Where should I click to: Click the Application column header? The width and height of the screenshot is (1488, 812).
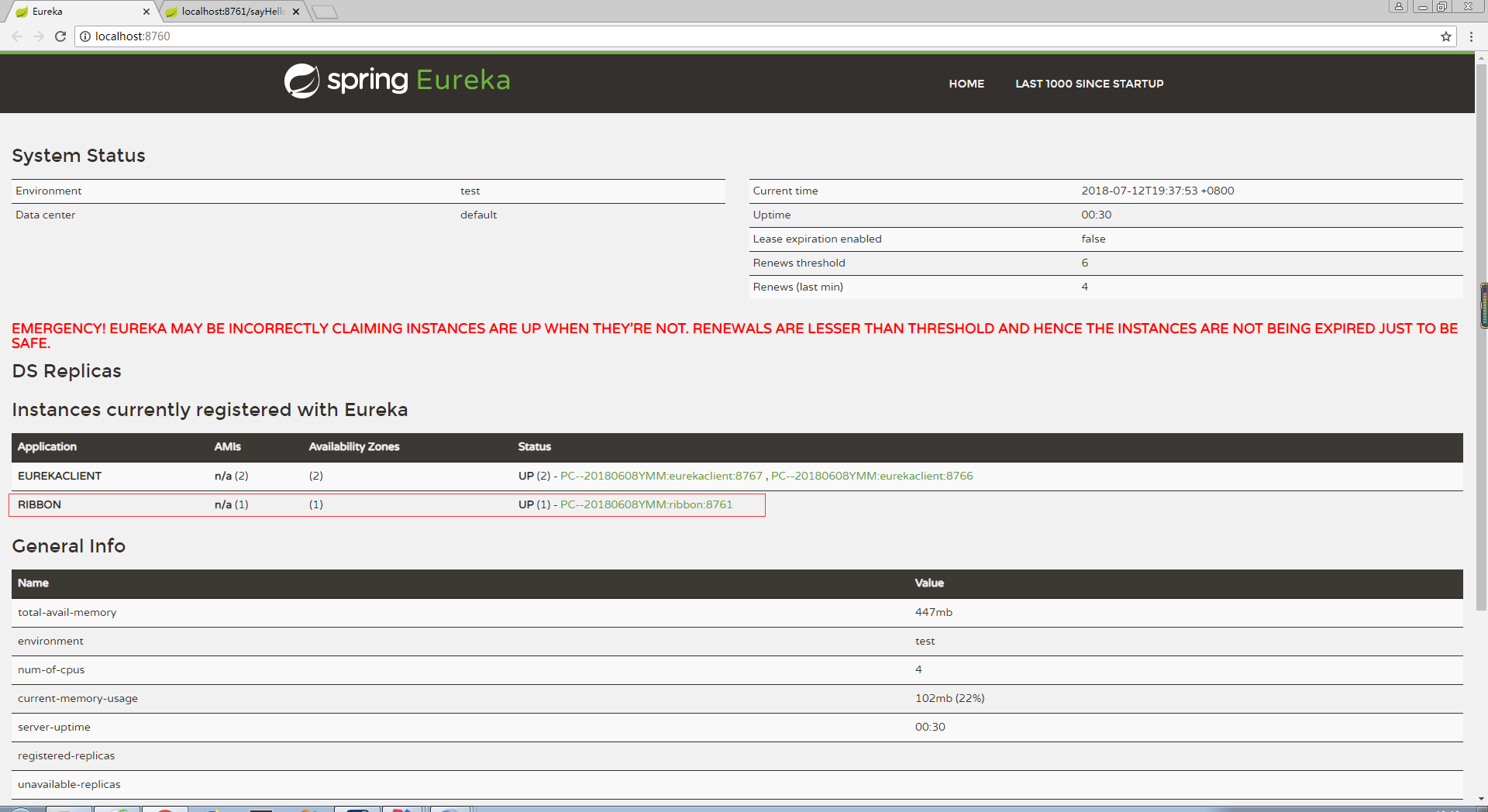(x=47, y=447)
